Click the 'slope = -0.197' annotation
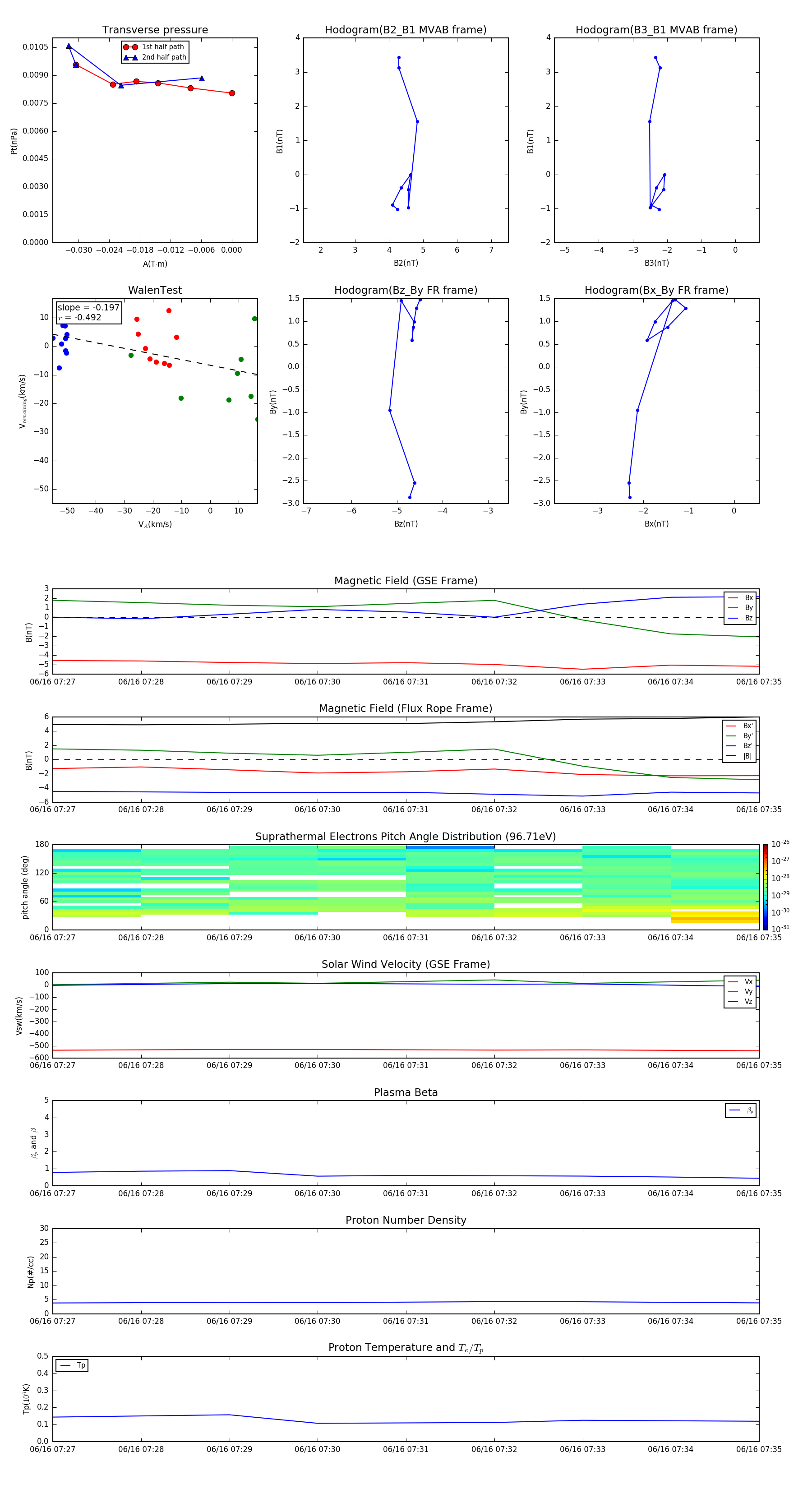812x1489 pixels. (88, 308)
